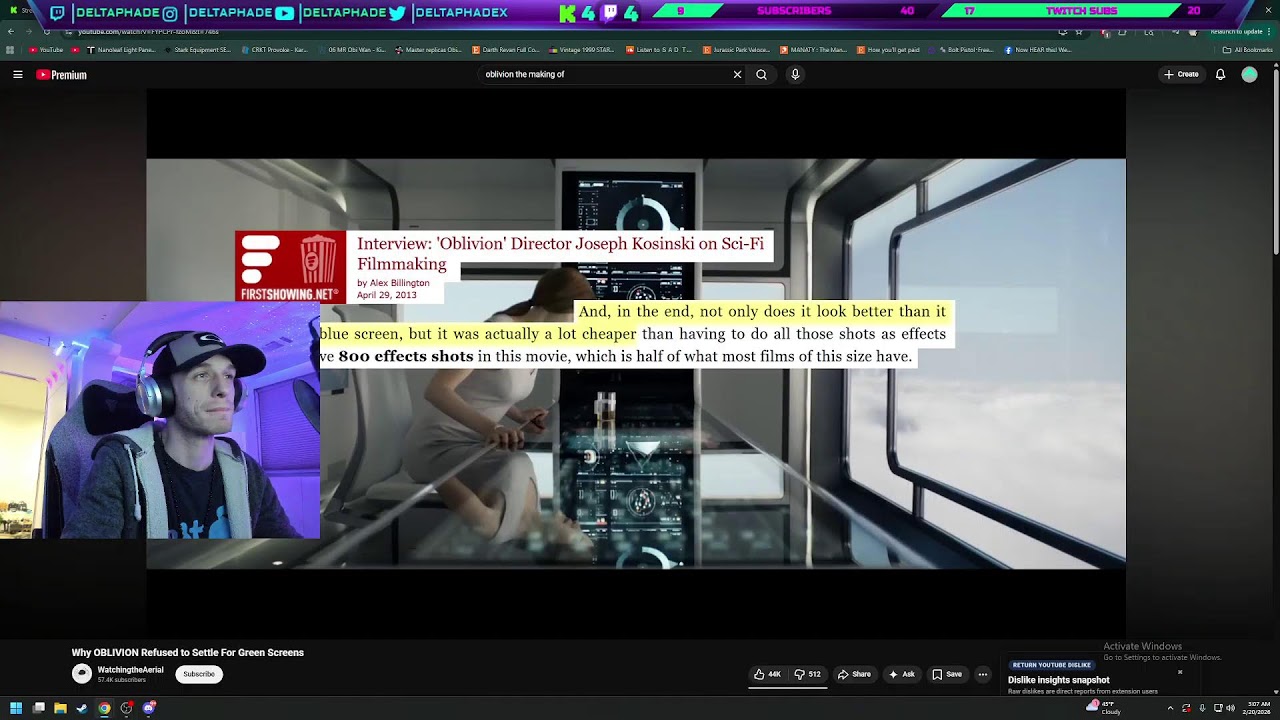Open the taskbar clock and date
1280x720 pixels.
pyautogui.click(x=1258, y=708)
